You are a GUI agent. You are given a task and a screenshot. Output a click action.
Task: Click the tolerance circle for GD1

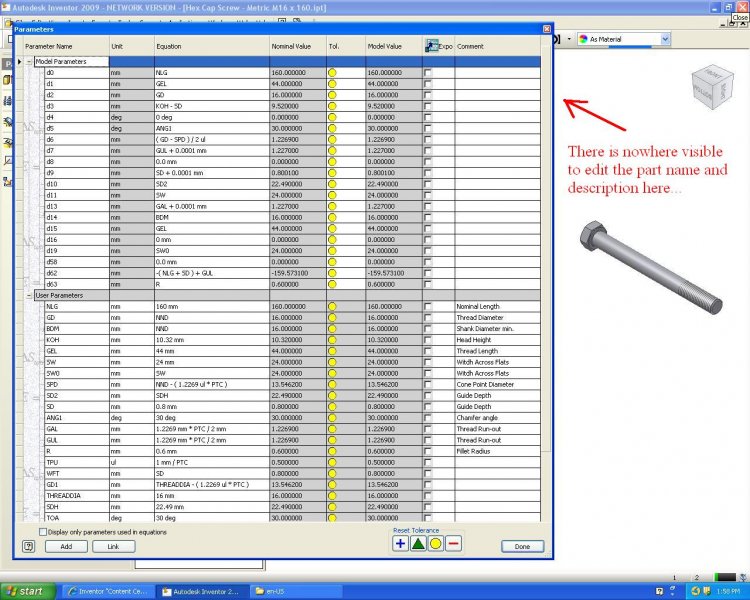[x=332, y=485]
